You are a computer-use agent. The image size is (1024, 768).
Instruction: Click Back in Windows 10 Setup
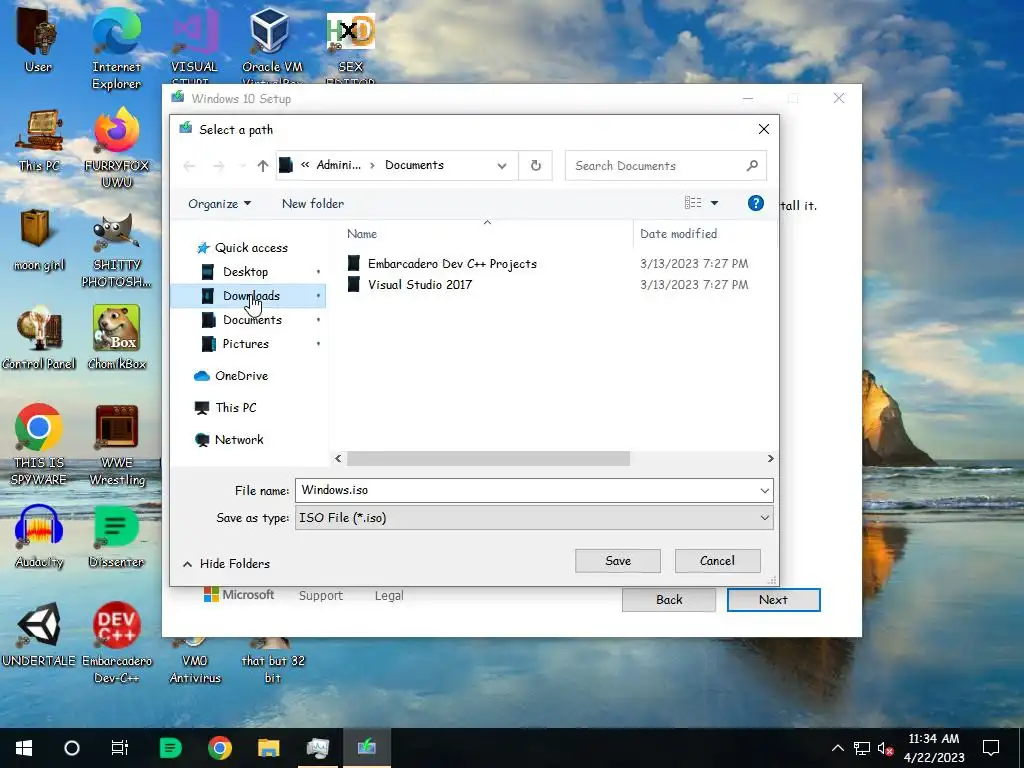pyautogui.click(x=669, y=600)
